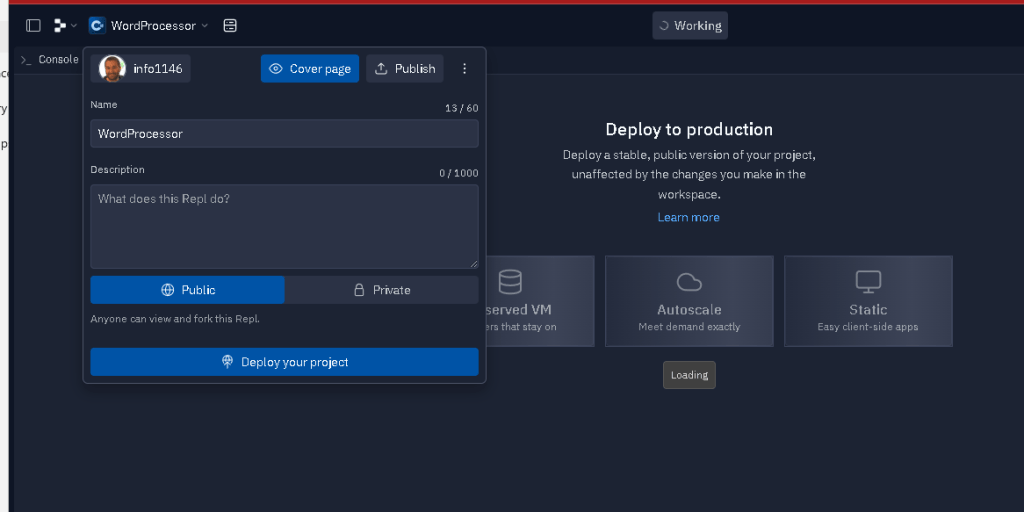
Task: Open the three-dot more options menu
Action: (x=464, y=69)
